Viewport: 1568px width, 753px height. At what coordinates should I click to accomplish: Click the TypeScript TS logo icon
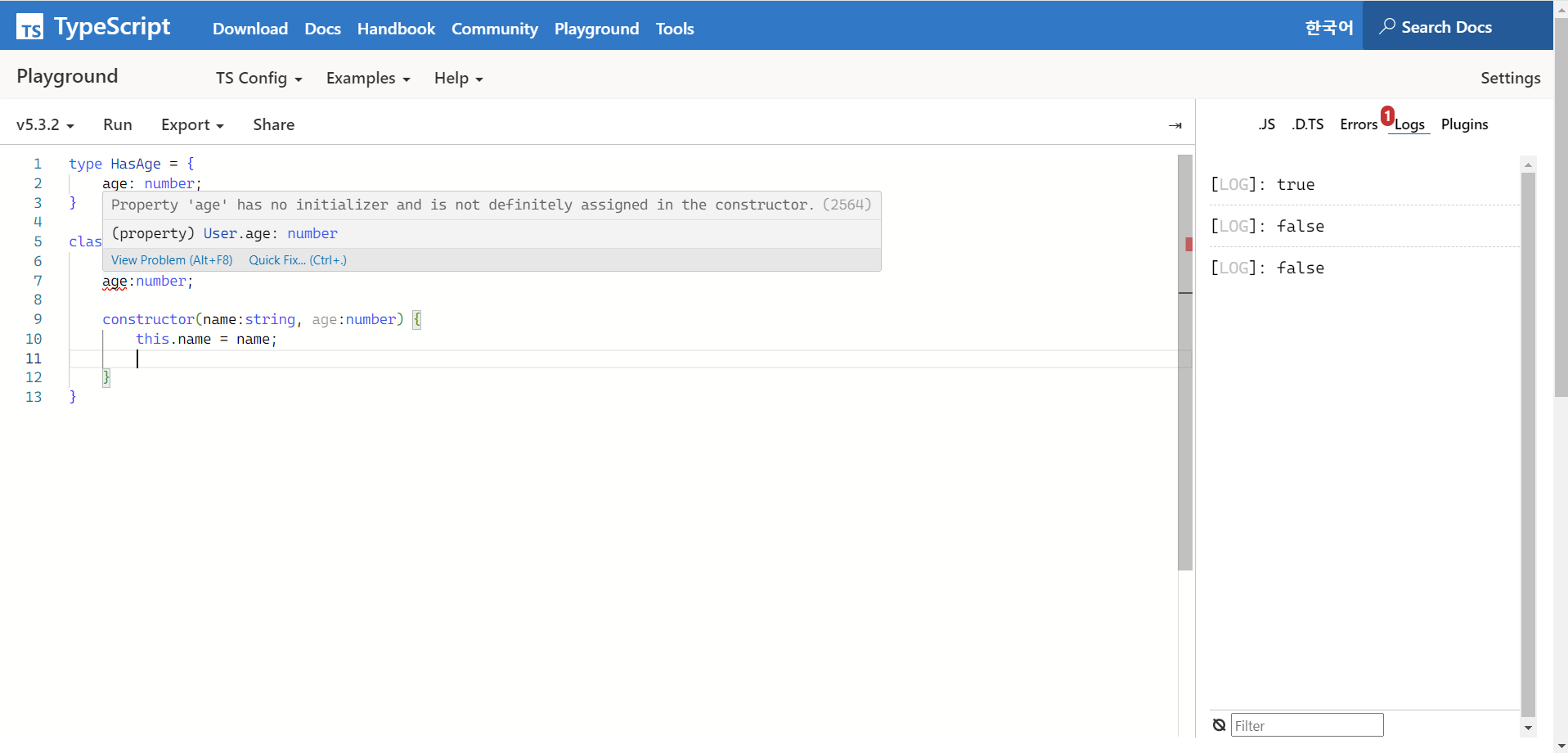(x=30, y=27)
